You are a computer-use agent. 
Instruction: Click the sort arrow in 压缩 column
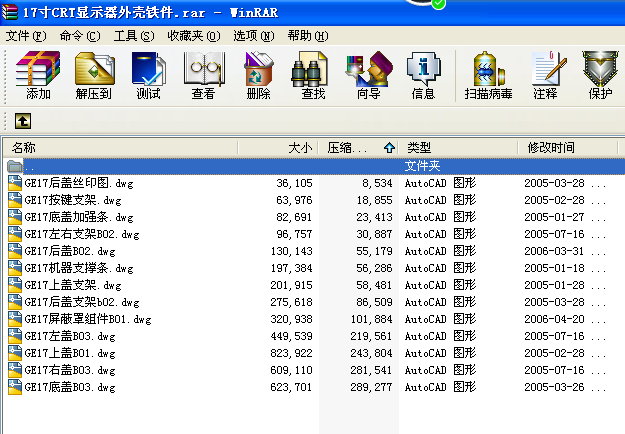[x=389, y=148]
